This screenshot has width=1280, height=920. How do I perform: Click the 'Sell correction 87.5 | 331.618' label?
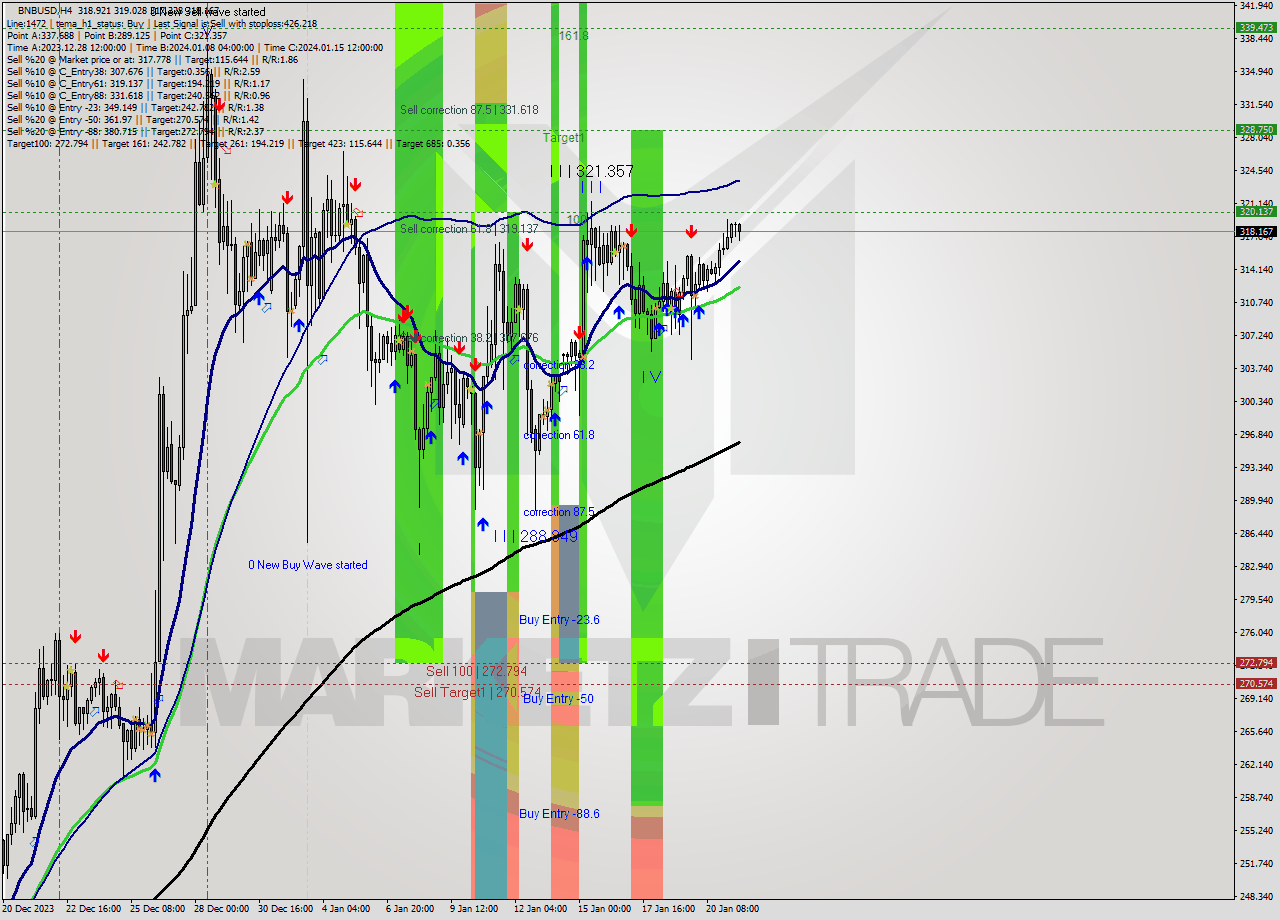pos(469,110)
